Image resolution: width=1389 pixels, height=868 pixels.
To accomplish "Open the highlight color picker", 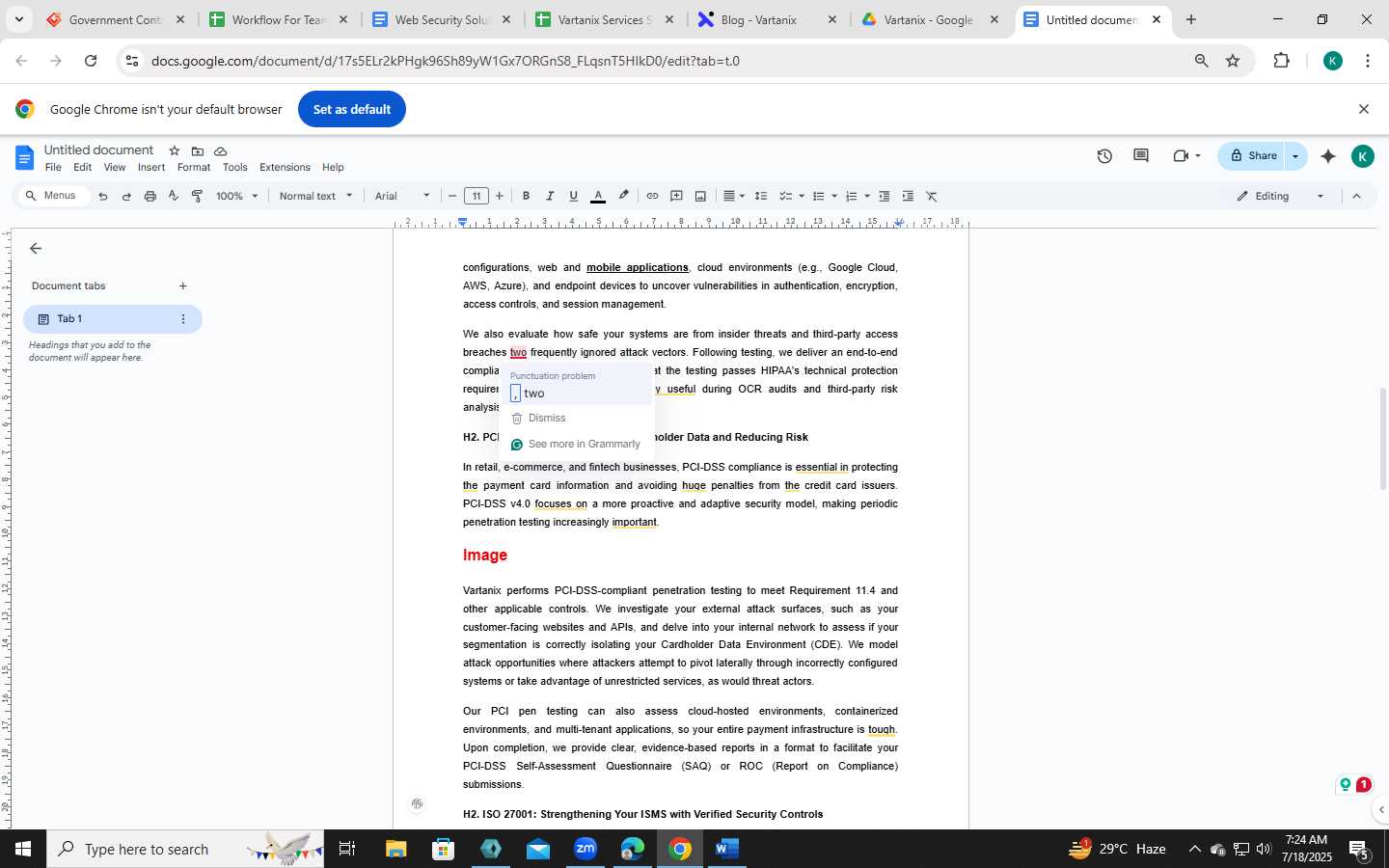I will (624, 196).
